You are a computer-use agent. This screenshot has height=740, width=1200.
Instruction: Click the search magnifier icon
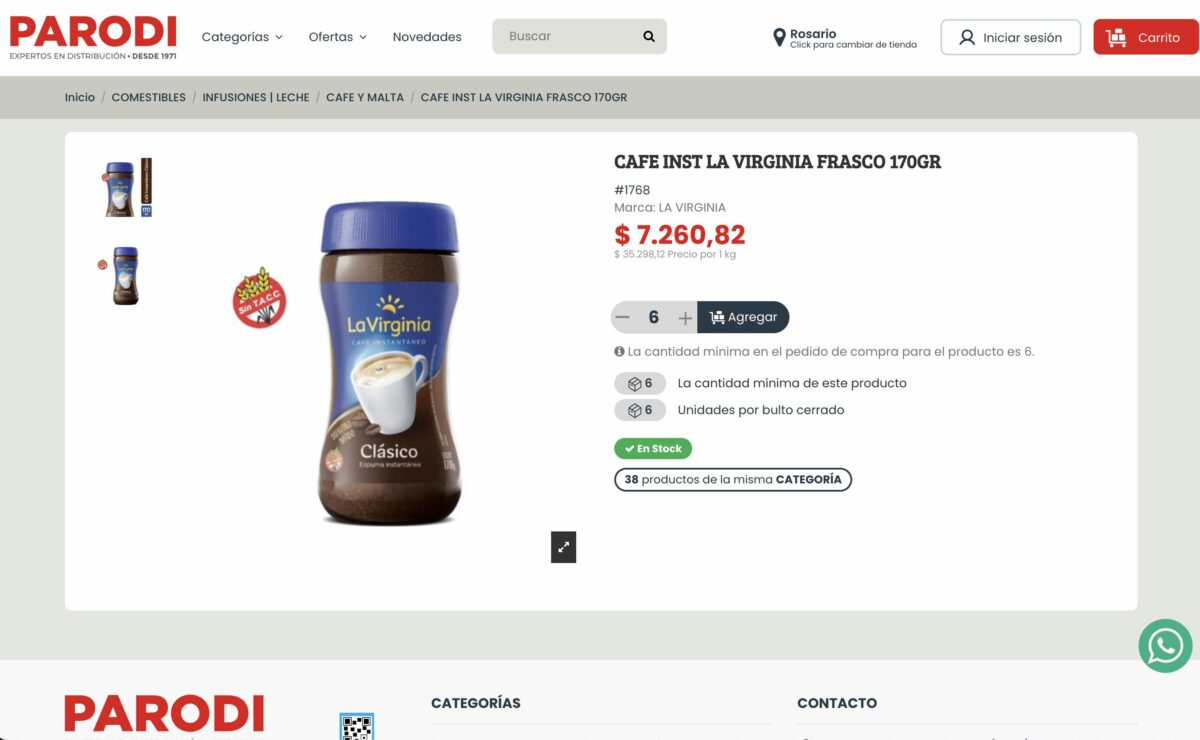click(x=649, y=36)
